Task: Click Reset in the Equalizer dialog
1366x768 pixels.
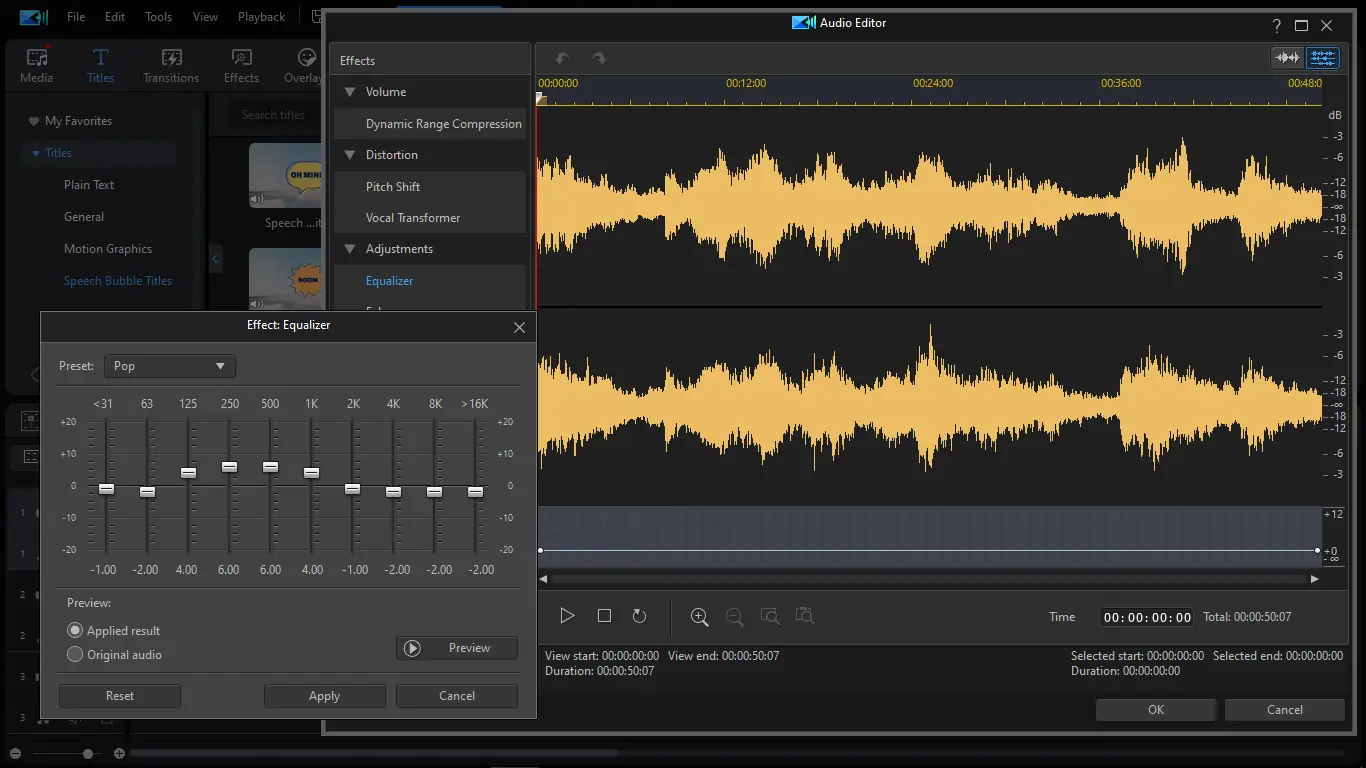Action: (120, 696)
